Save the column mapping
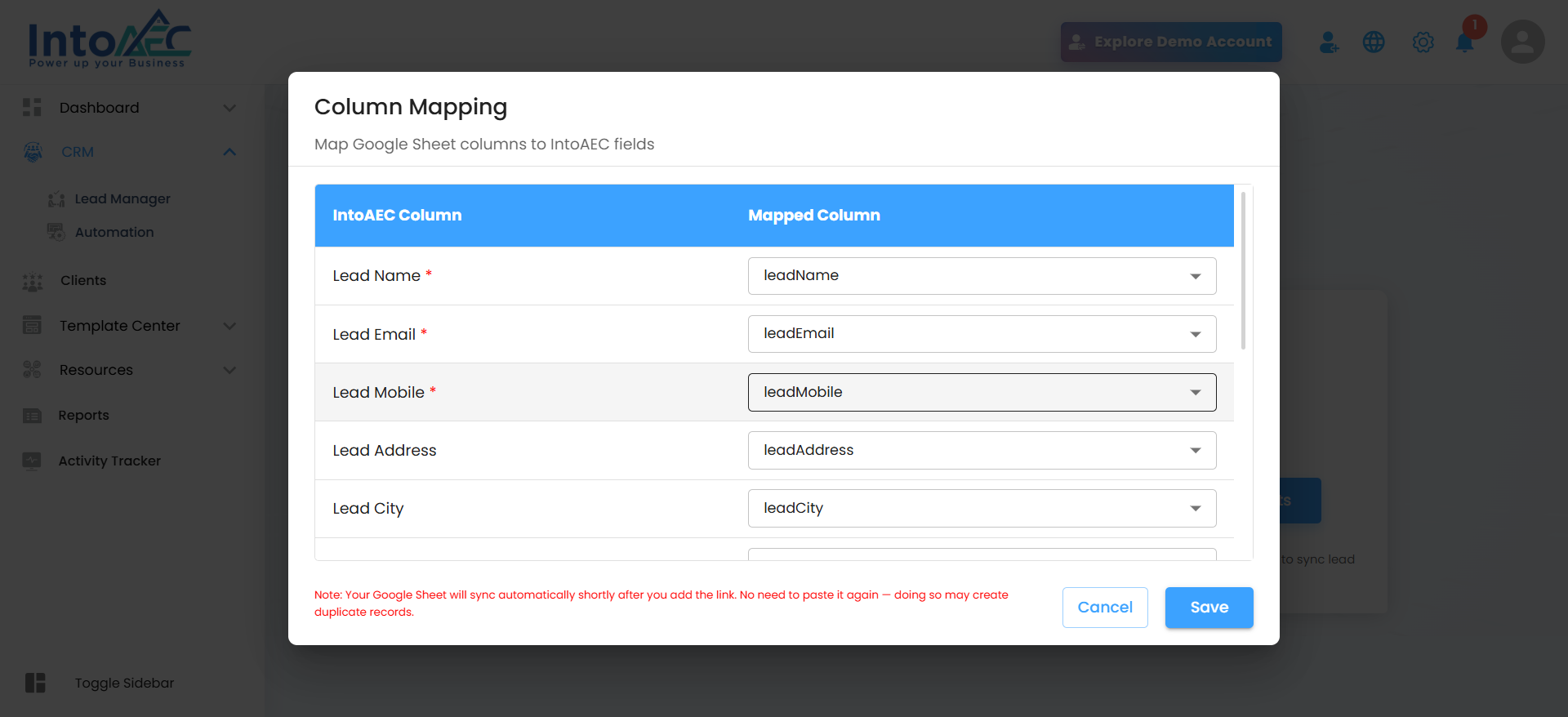This screenshot has height=717, width=1568. (x=1209, y=608)
